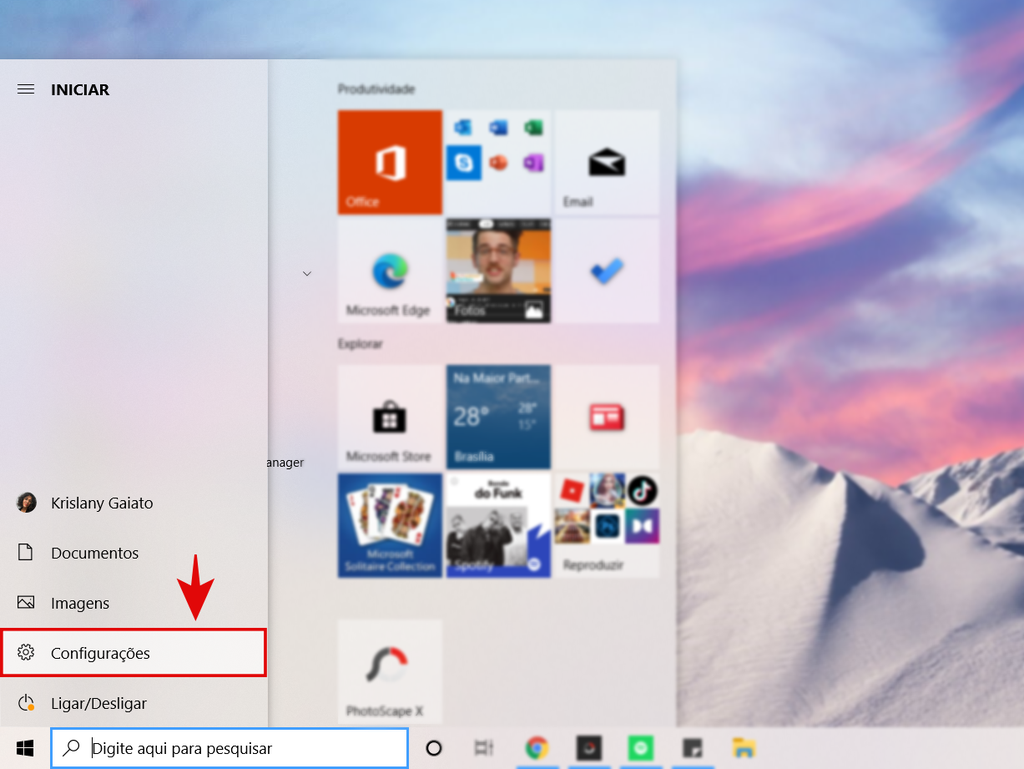Screen dimensions: 1024x769
Task: Launch the PhotoScape X tile
Action: pyautogui.click(x=390, y=671)
